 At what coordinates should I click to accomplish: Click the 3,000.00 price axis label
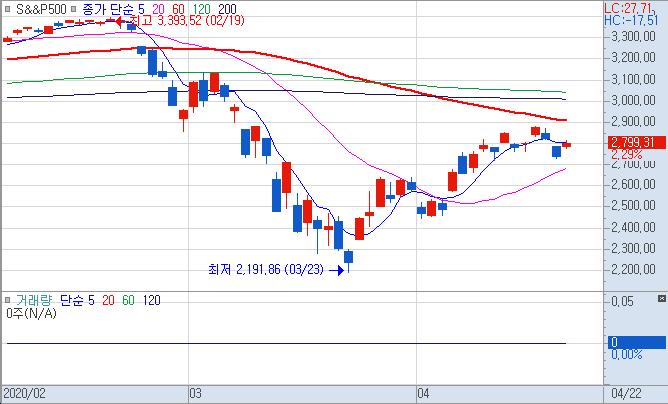[x=633, y=100]
